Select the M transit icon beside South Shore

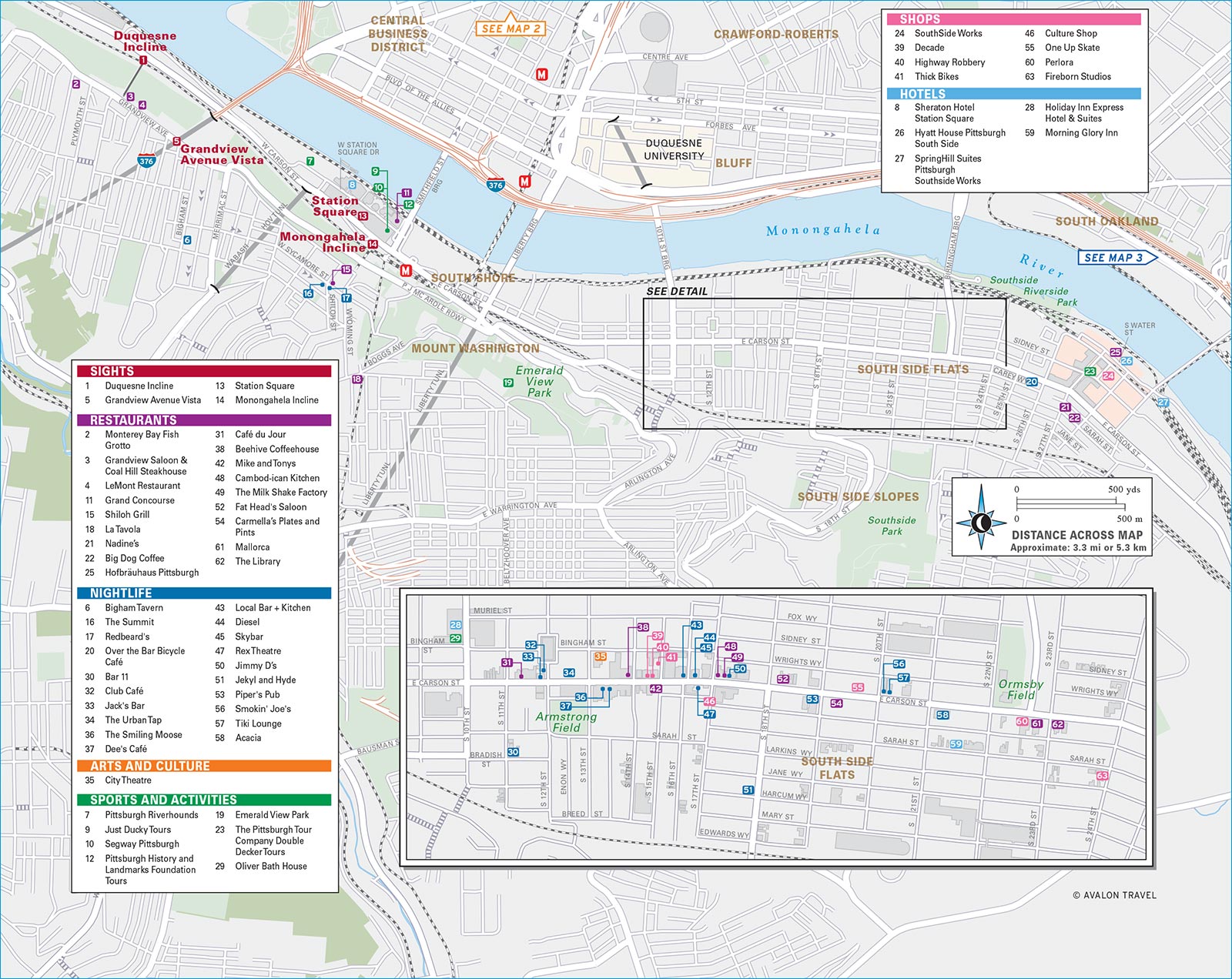tap(406, 270)
